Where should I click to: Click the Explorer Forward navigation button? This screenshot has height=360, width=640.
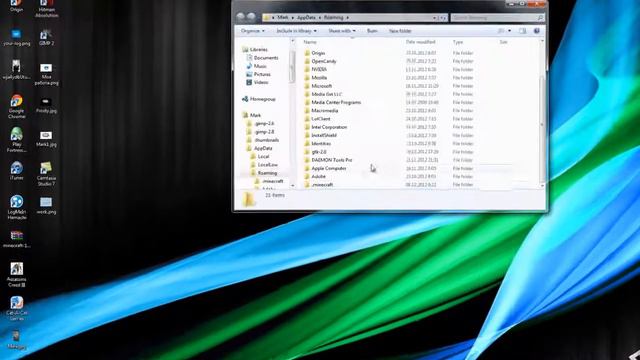(x=251, y=17)
